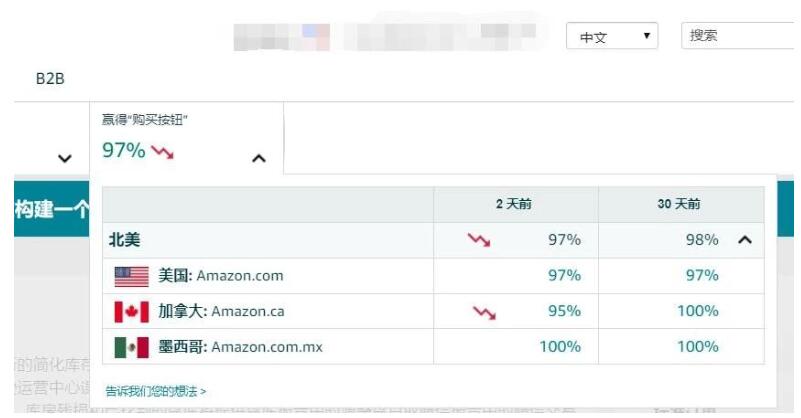Viewport: 801px width, 418px height.
Task: Open the 中文 language dropdown
Action: pos(612,37)
